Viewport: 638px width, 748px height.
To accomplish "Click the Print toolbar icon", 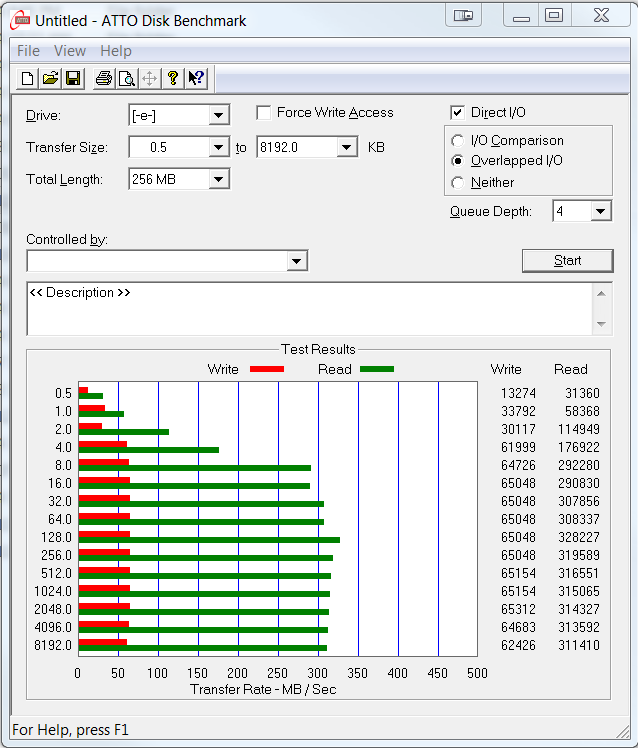I will (104, 78).
